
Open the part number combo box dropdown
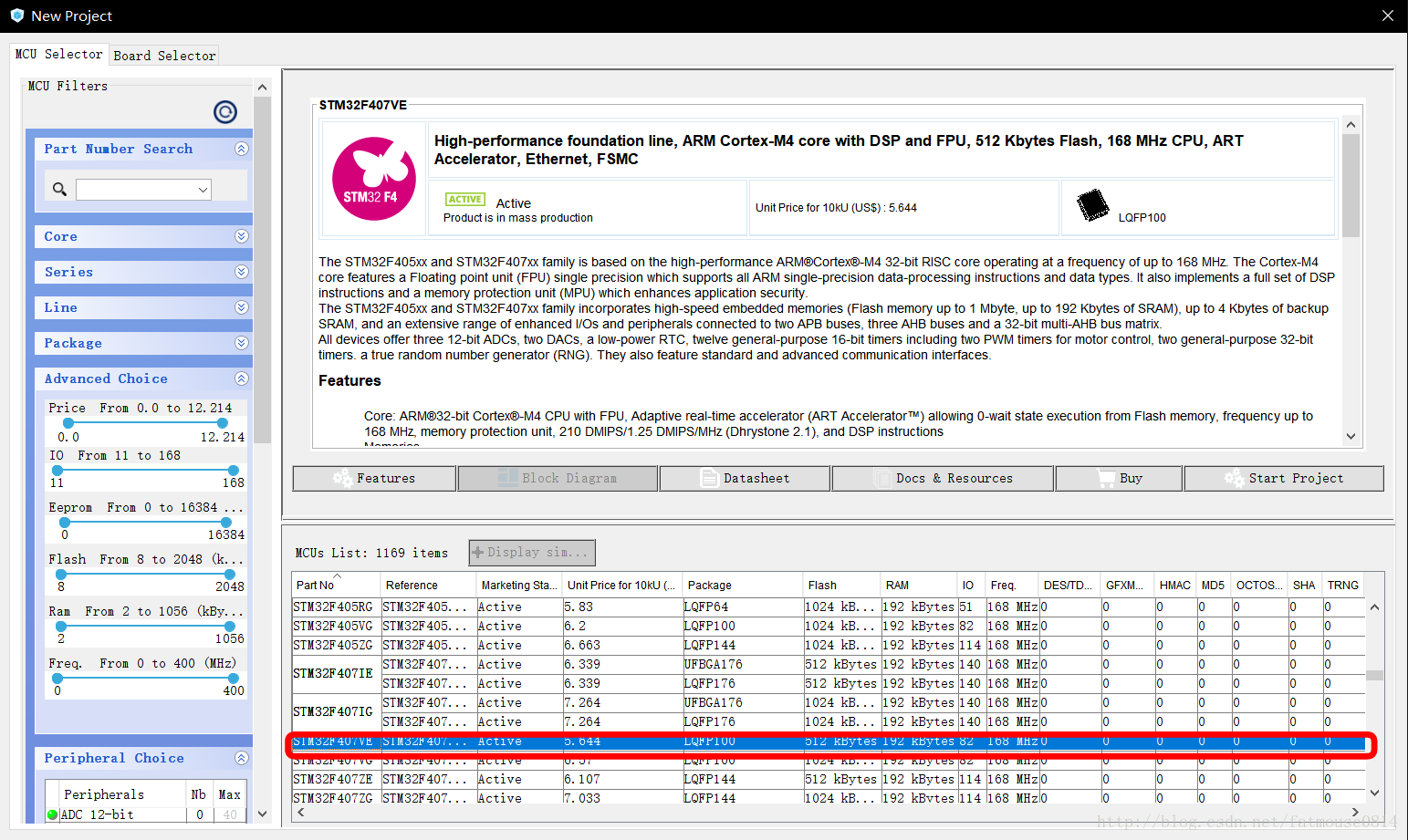(x=203, y=190)
